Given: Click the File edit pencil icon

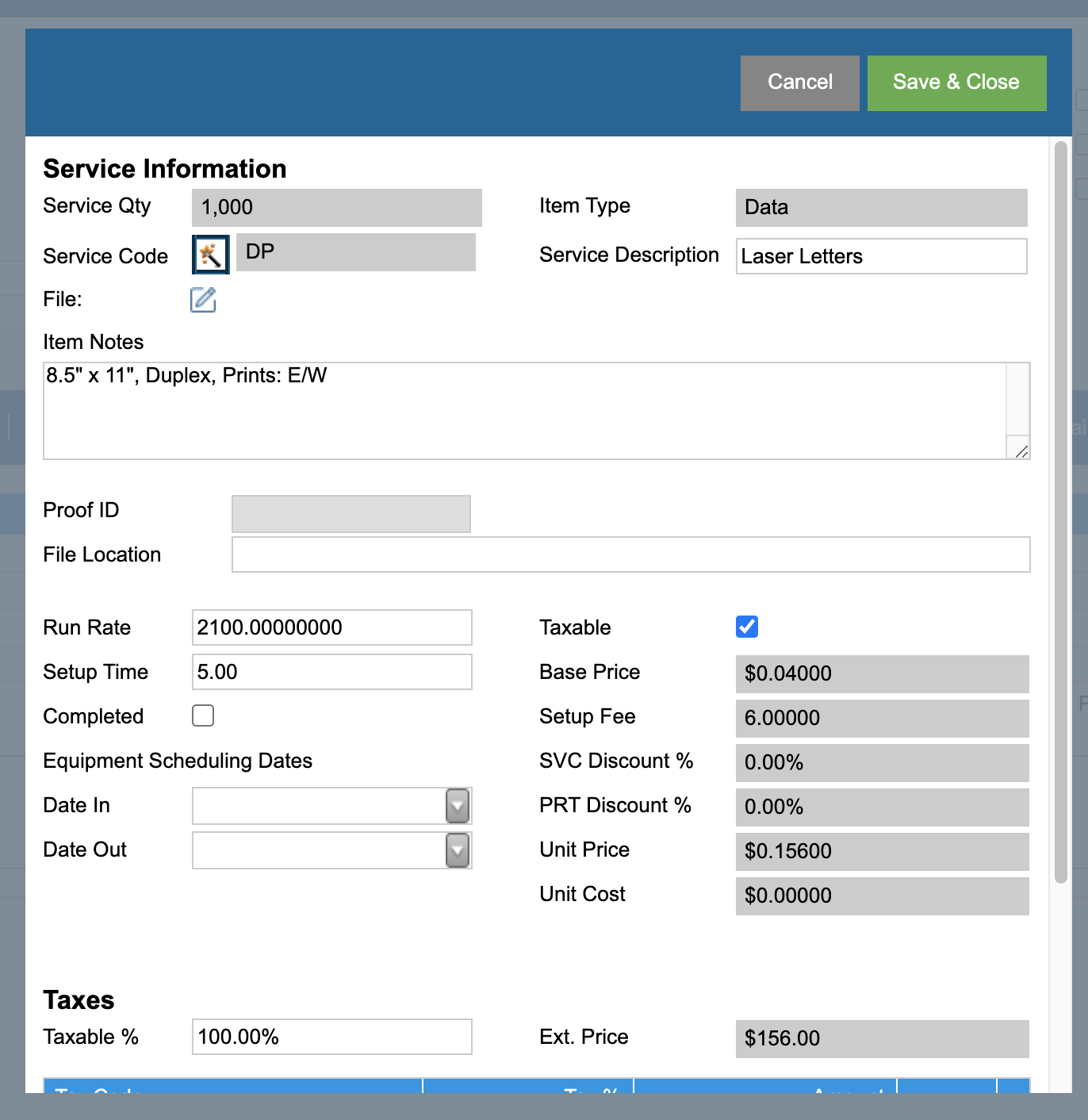Looking at the screenshot, I should (x=203, y=299).
